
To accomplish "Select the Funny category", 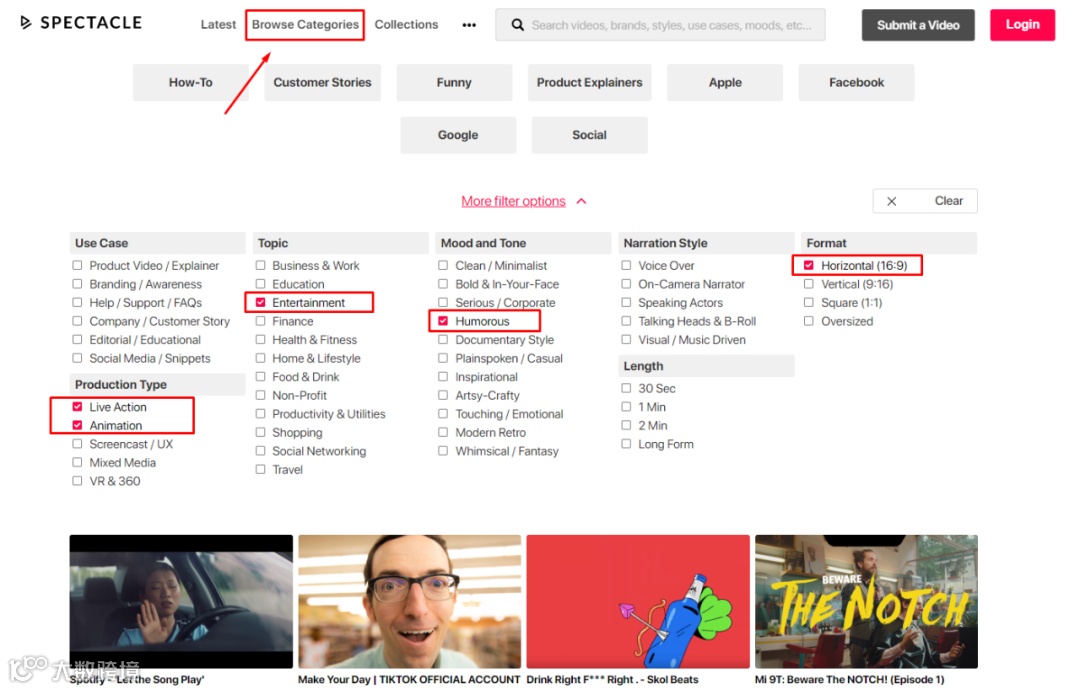I will click(x=454, y=83).
